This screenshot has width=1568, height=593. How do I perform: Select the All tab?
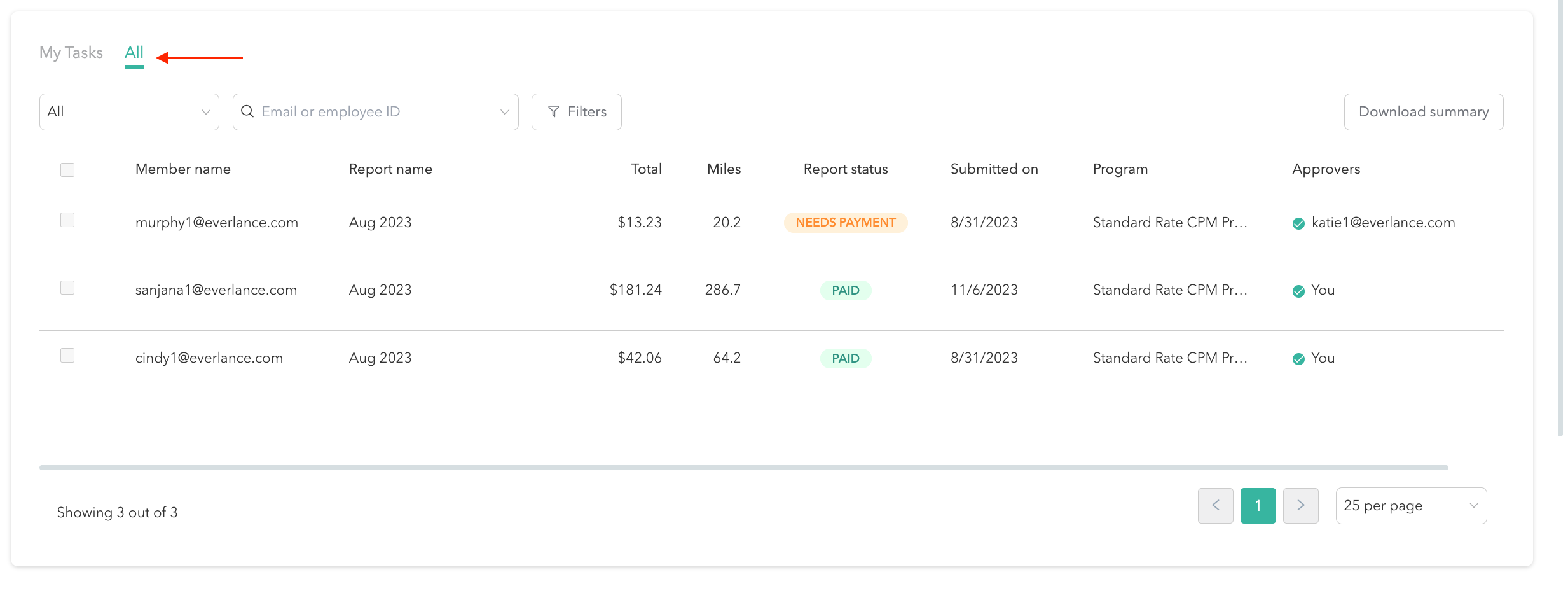(134, 53)
